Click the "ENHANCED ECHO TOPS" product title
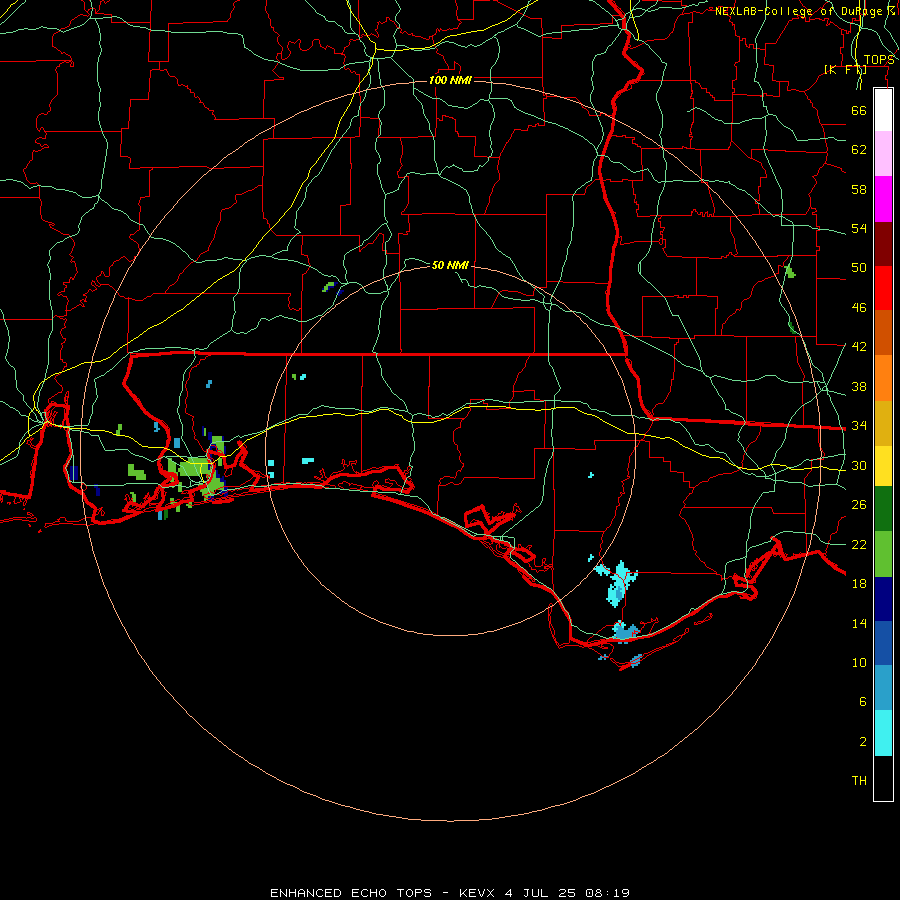900x900 pixels. coord(351,893)
